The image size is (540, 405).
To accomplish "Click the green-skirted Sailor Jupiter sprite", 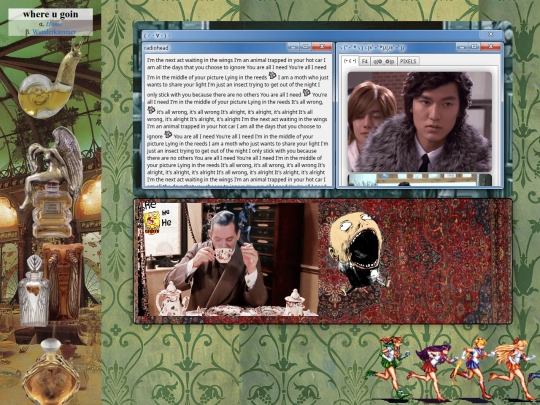I will pyautogui.click(x=388, y=368).
